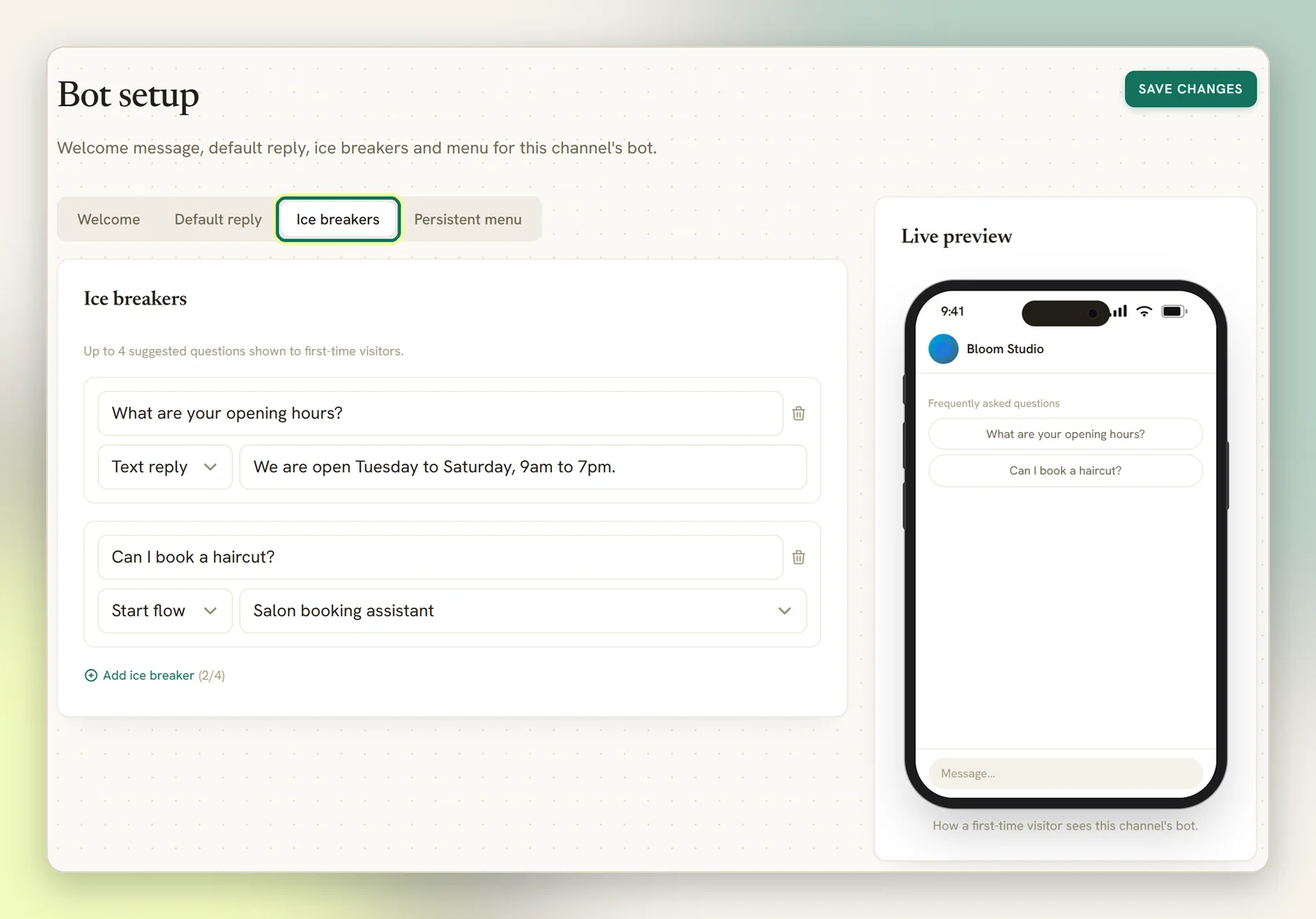The height and width of the screenshot is (919, 1316).
Task: Open the Text reply type dropdown
Action: 165,467
